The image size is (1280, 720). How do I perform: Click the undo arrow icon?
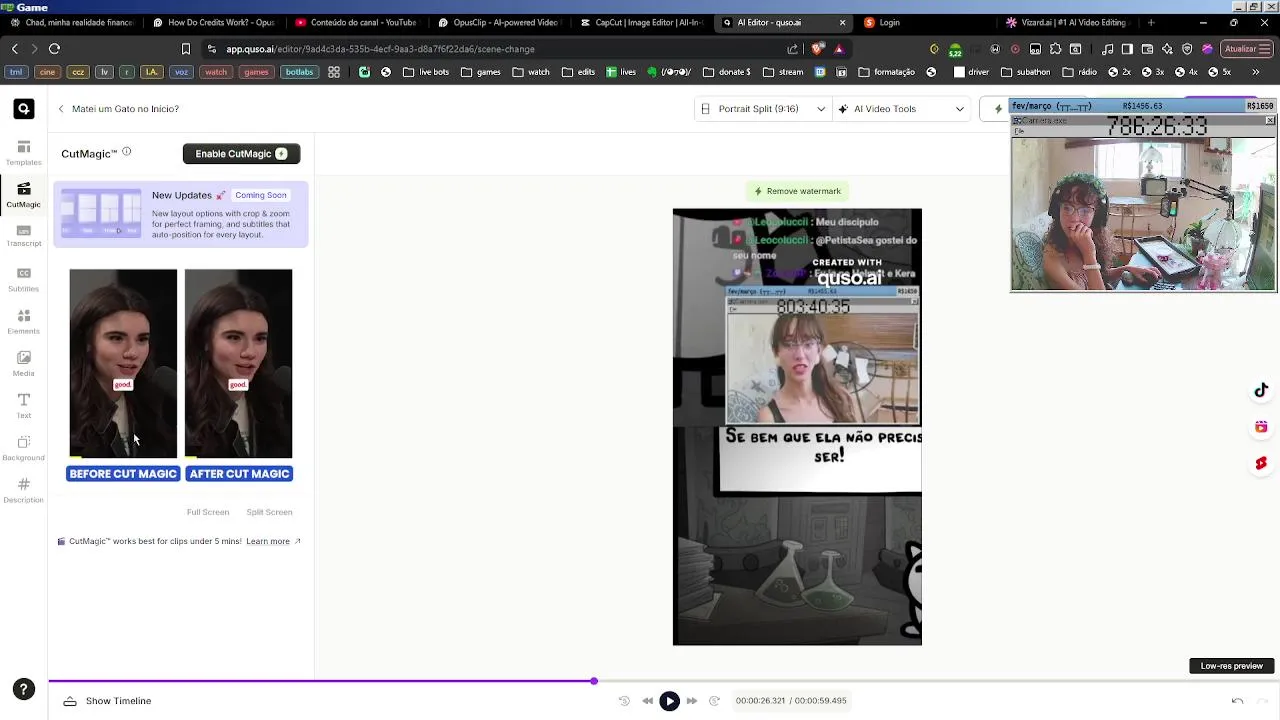pyautogui.click(x=1237, y=701)
